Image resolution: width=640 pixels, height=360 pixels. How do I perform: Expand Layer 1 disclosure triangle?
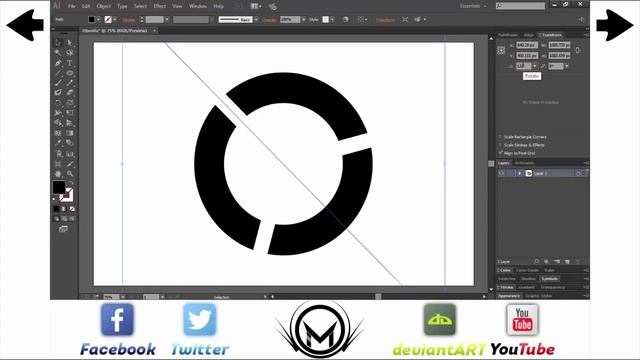coord(520,173)
